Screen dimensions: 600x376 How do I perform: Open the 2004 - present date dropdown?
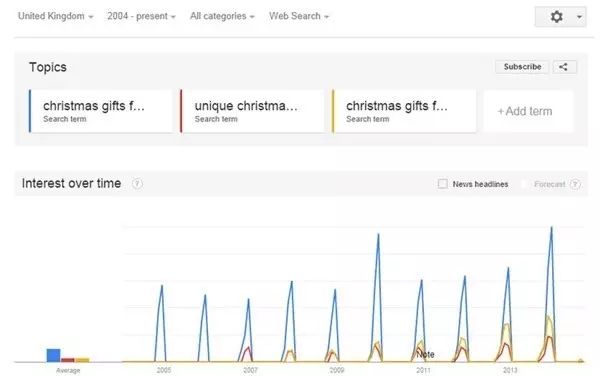[141, 16]
